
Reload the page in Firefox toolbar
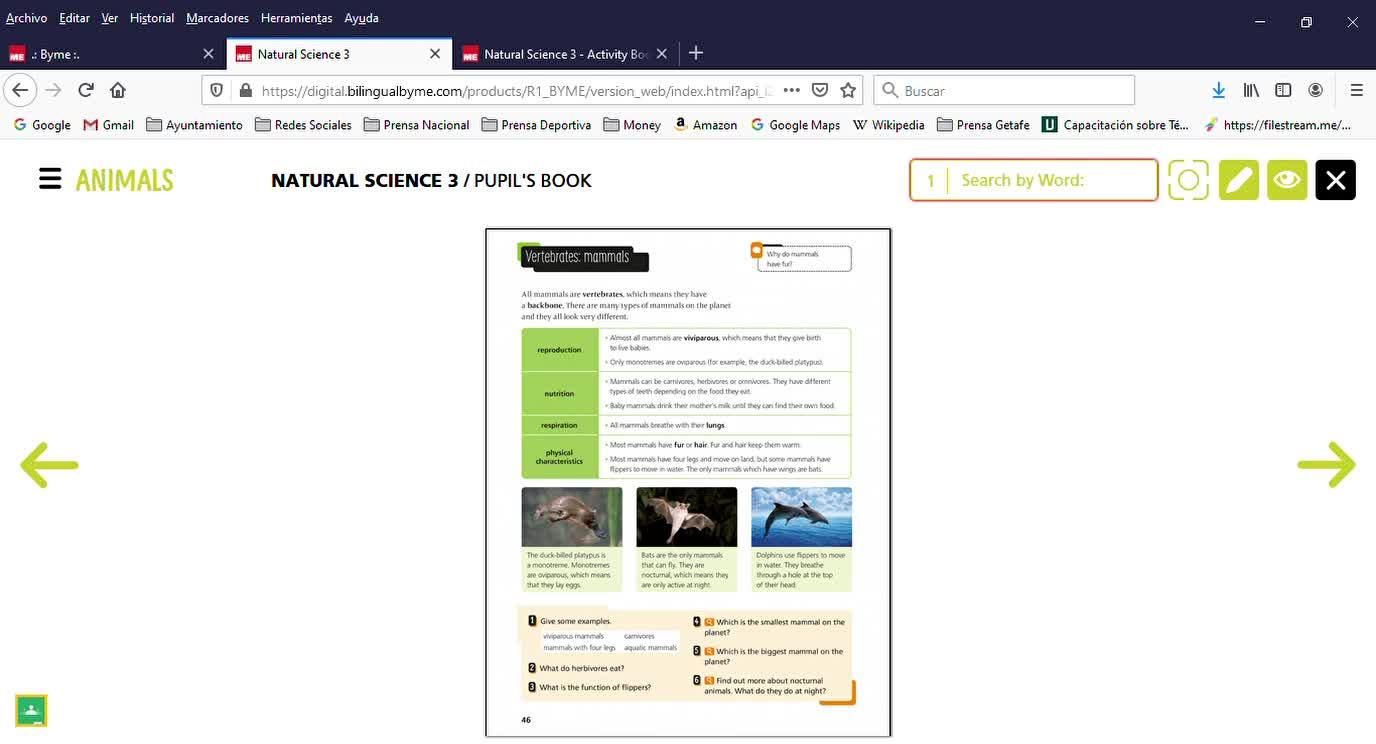86,90
